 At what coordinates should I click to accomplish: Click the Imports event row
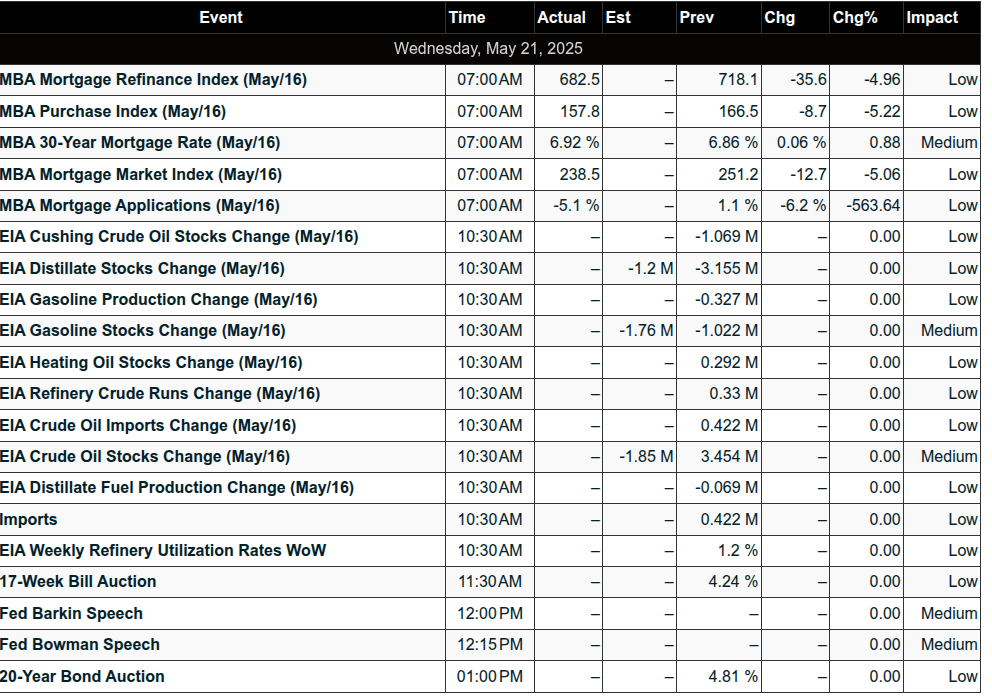pos(490,519)
